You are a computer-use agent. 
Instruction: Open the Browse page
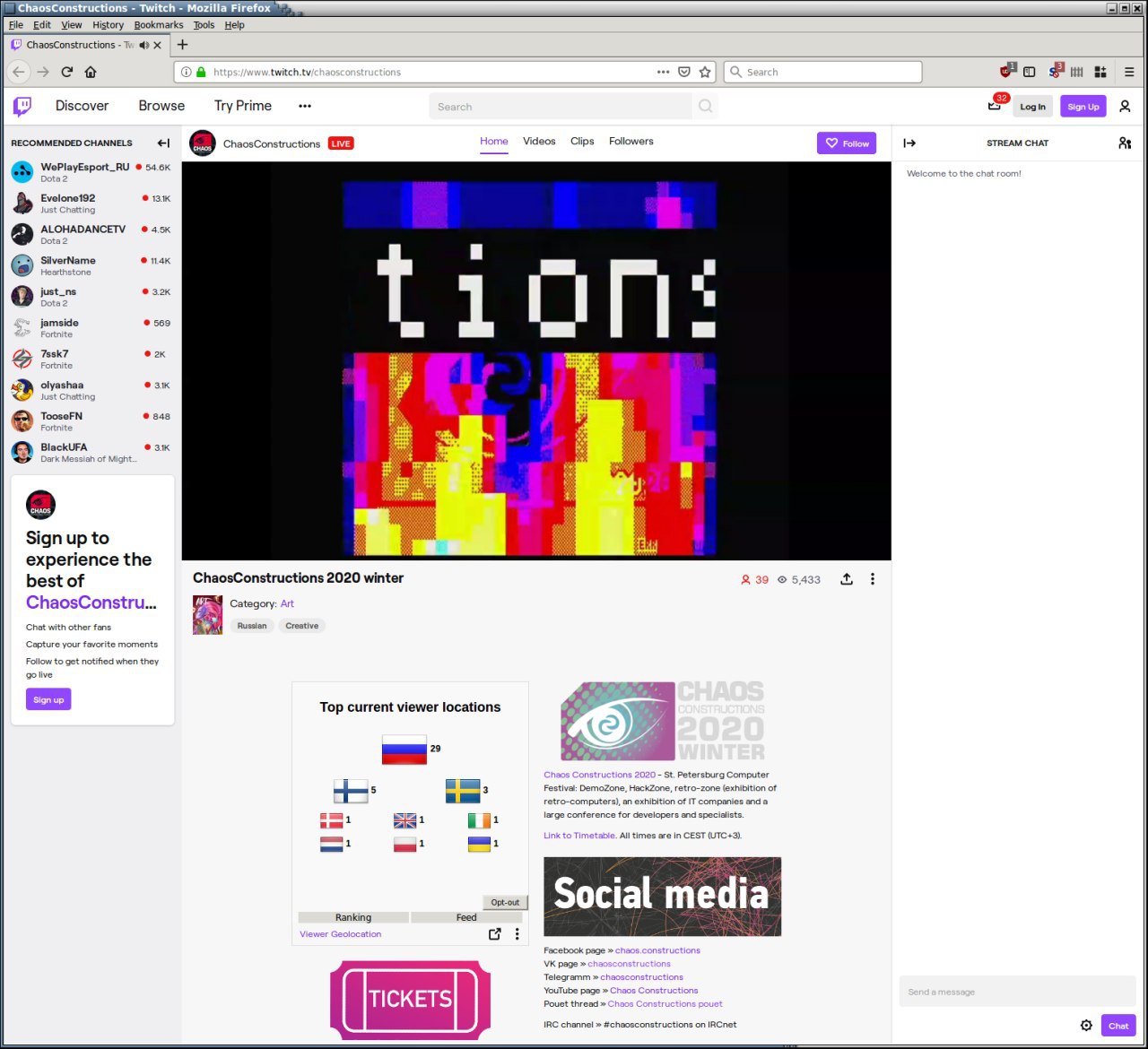(161, 106)
